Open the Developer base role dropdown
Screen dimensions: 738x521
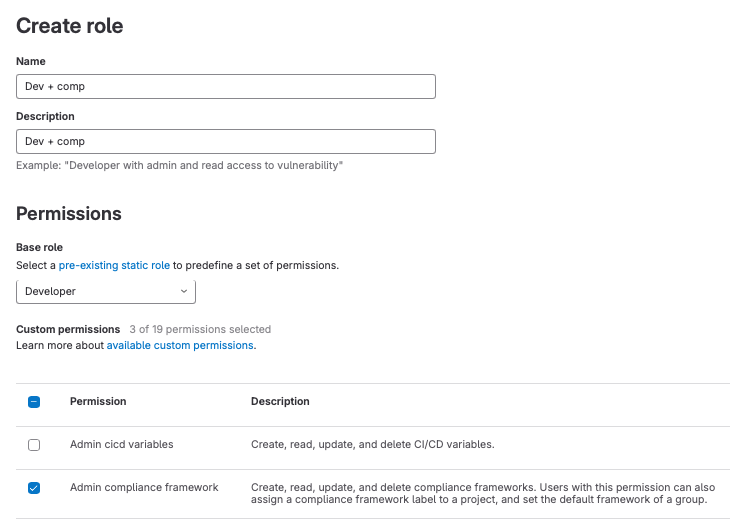[x=105, y=291]
